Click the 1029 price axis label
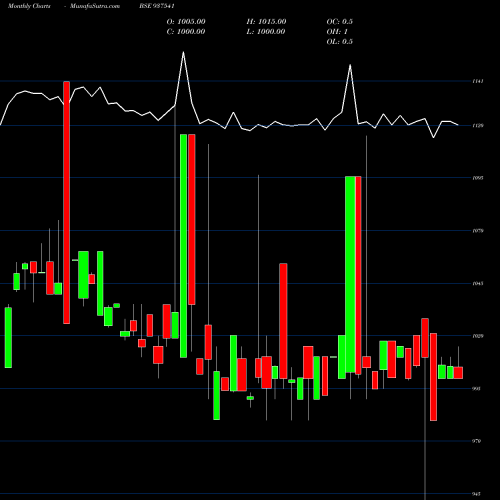The height and width of the screenshot is (500, 500). click(478, 336)
